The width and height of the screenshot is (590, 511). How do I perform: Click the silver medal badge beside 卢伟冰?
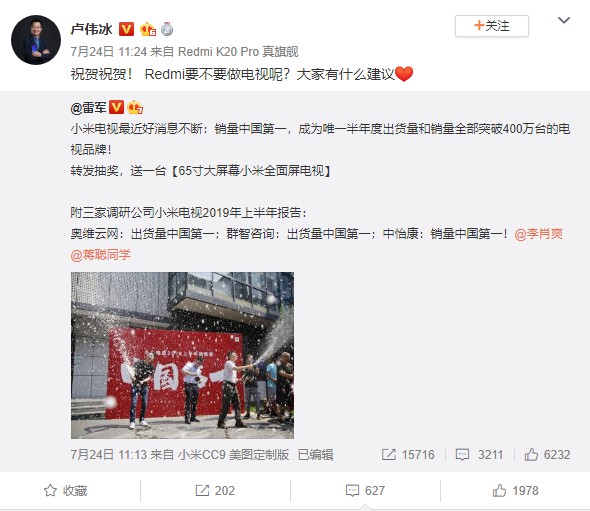pyautogui.click(x=167, y=29)
